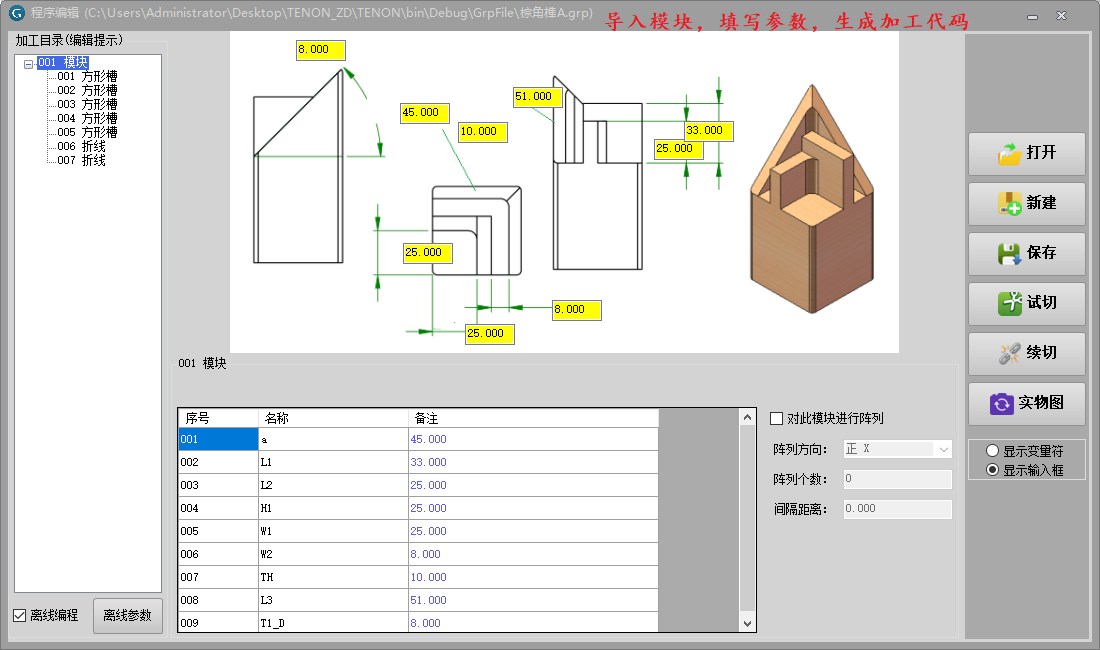Toggle the 离线编程 offline programming checkbox
This screenshot has height=650, width=1100.
20,616
